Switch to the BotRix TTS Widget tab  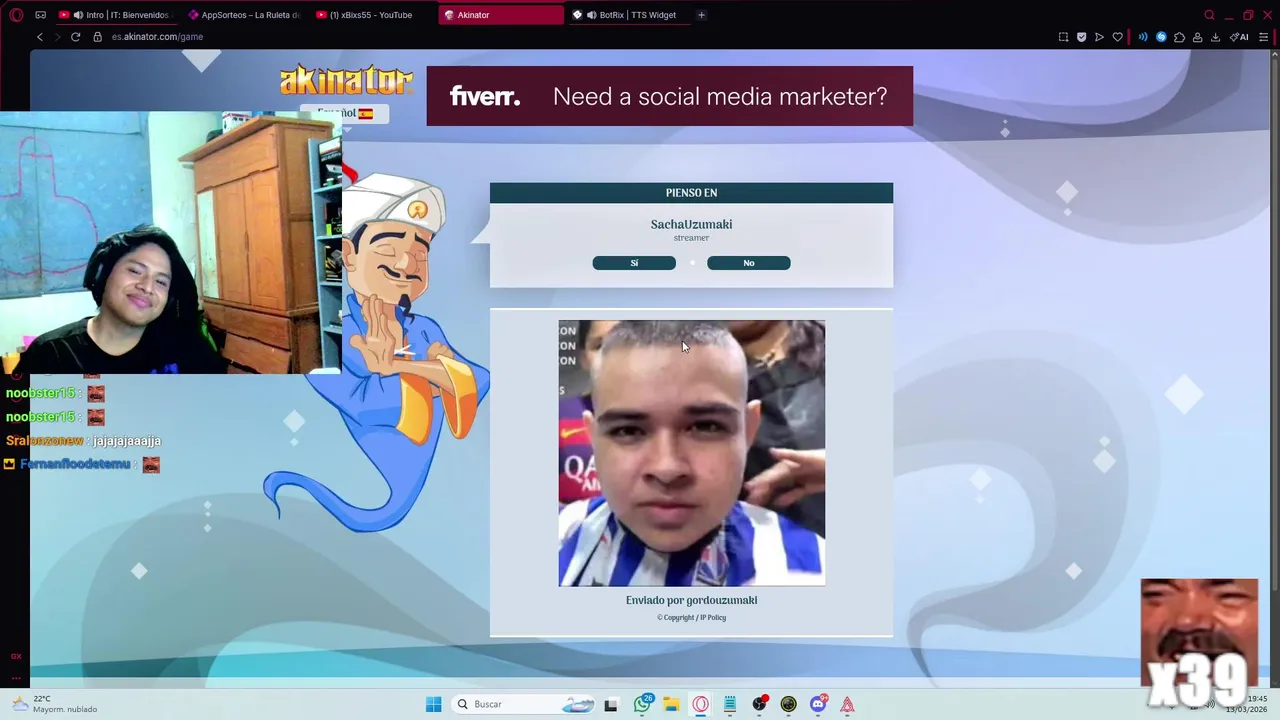click(x=629, y=15)
